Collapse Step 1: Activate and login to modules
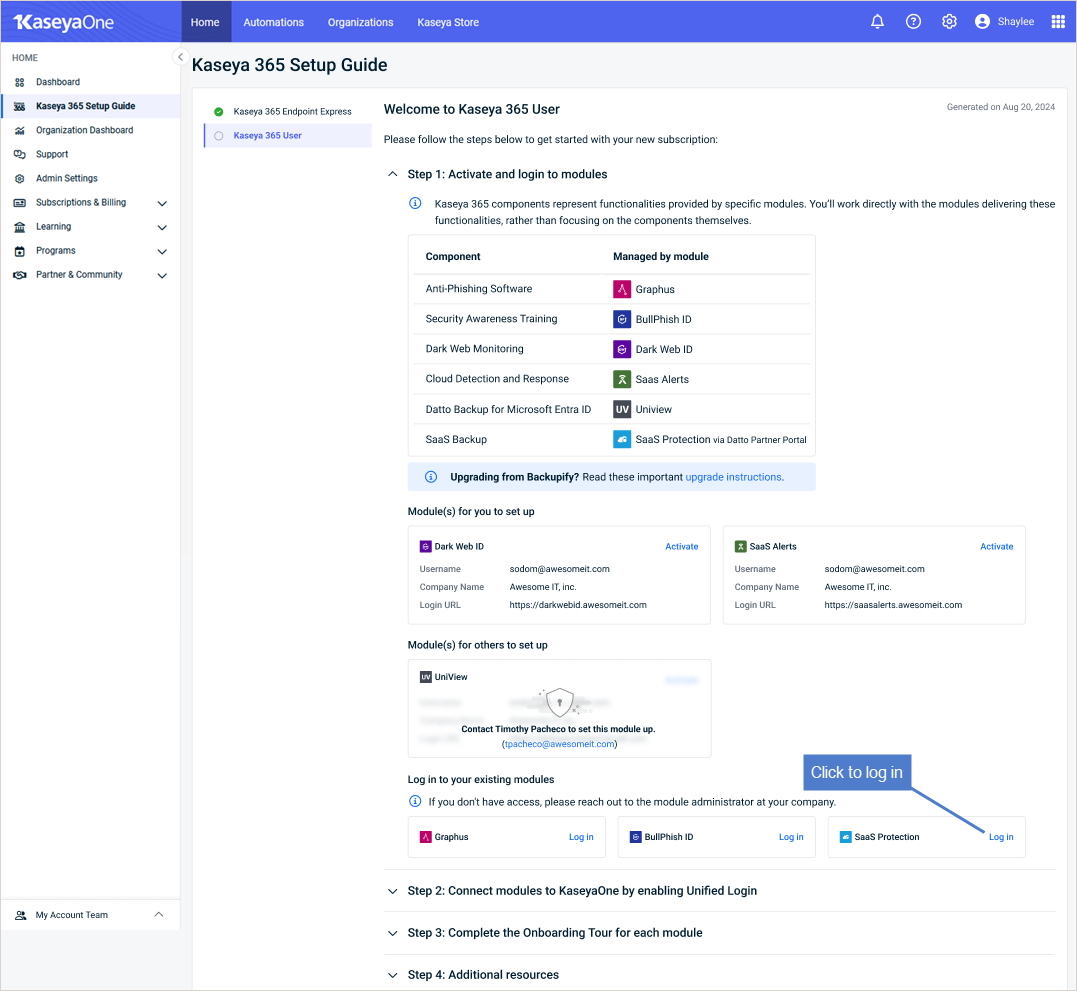1077x991 pixels. [x=393, y=174]
